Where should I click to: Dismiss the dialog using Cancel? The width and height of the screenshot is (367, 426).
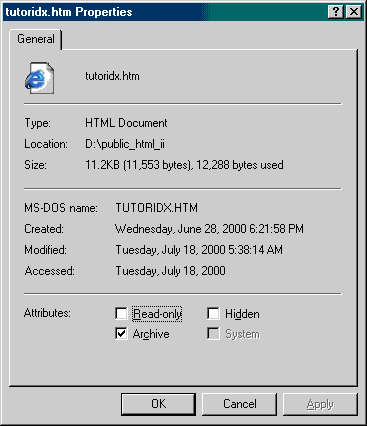tap(239, 404)
